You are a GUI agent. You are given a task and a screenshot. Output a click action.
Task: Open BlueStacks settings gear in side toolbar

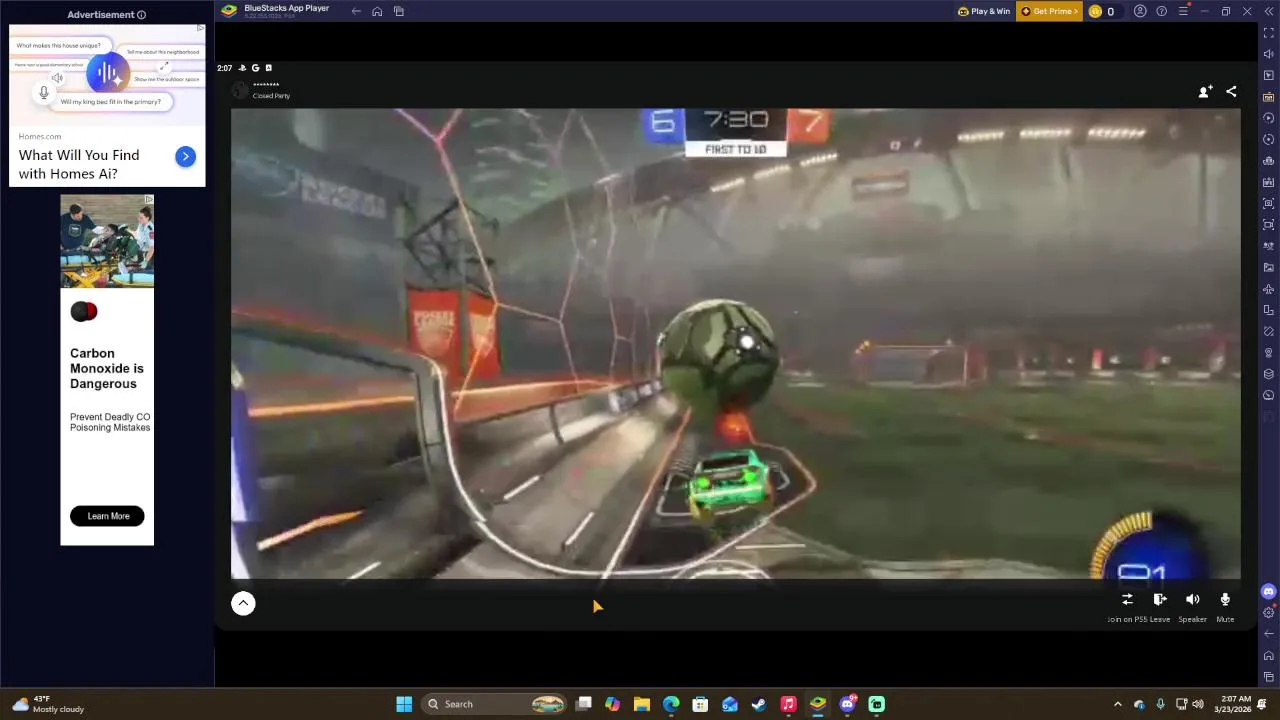[x=1269, y=612]
